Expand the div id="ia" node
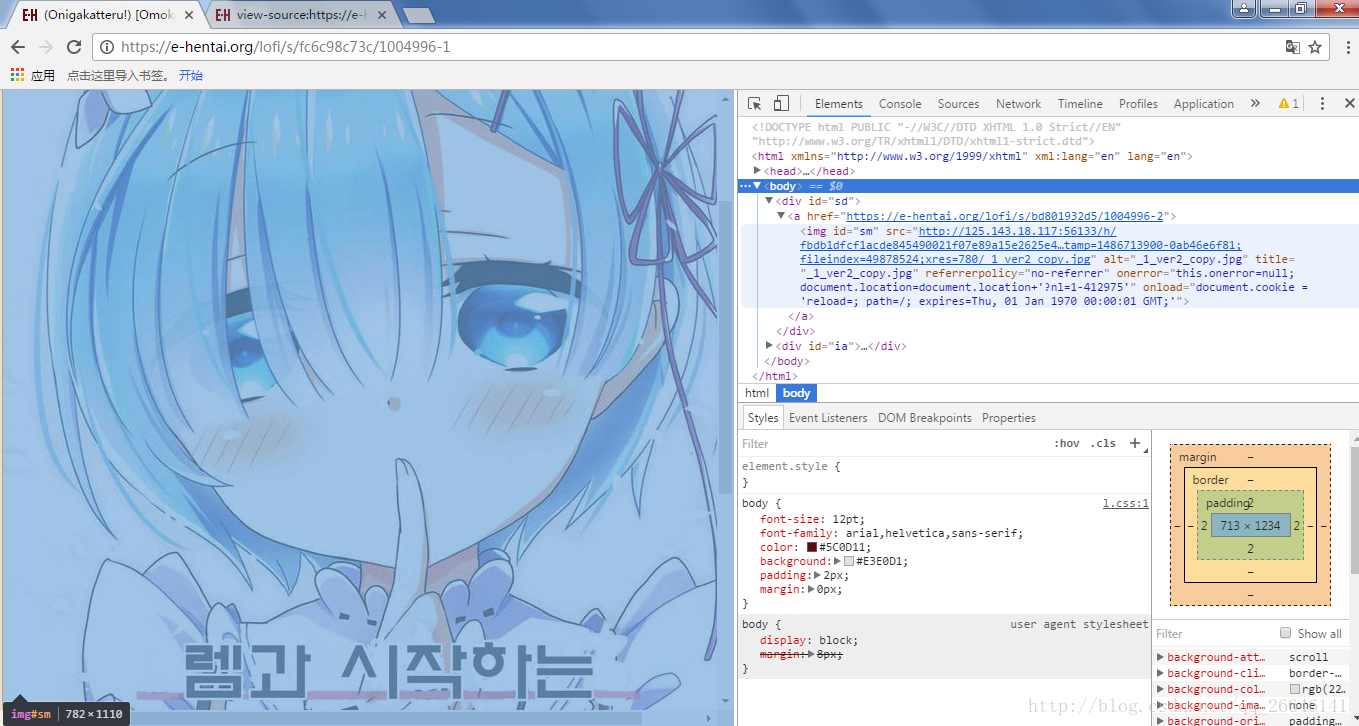Image resolution: width=1359 pixels, height=726 pixels. (x=769, y=346)
